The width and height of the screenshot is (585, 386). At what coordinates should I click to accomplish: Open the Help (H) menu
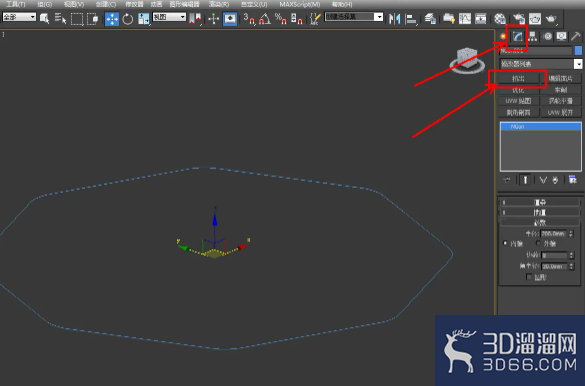pos(342,4)
